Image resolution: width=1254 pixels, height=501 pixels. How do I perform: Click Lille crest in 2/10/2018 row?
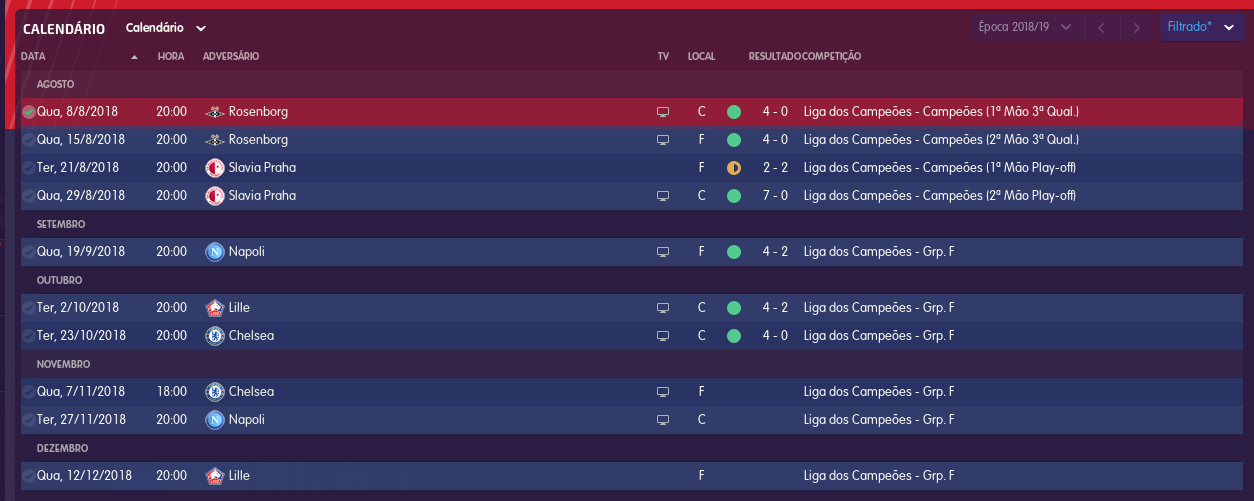tap(214, 307)
